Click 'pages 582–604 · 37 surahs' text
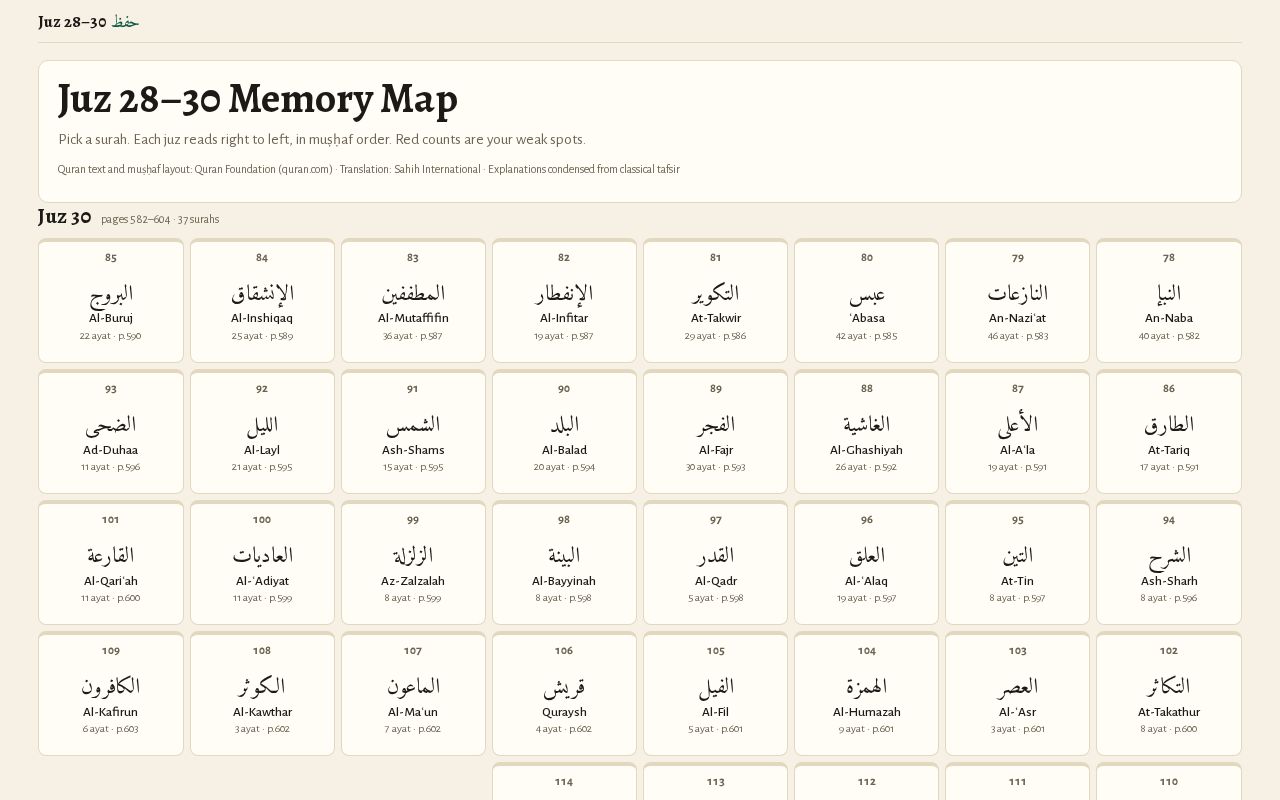1280x800 pixels. pos(160,219)
